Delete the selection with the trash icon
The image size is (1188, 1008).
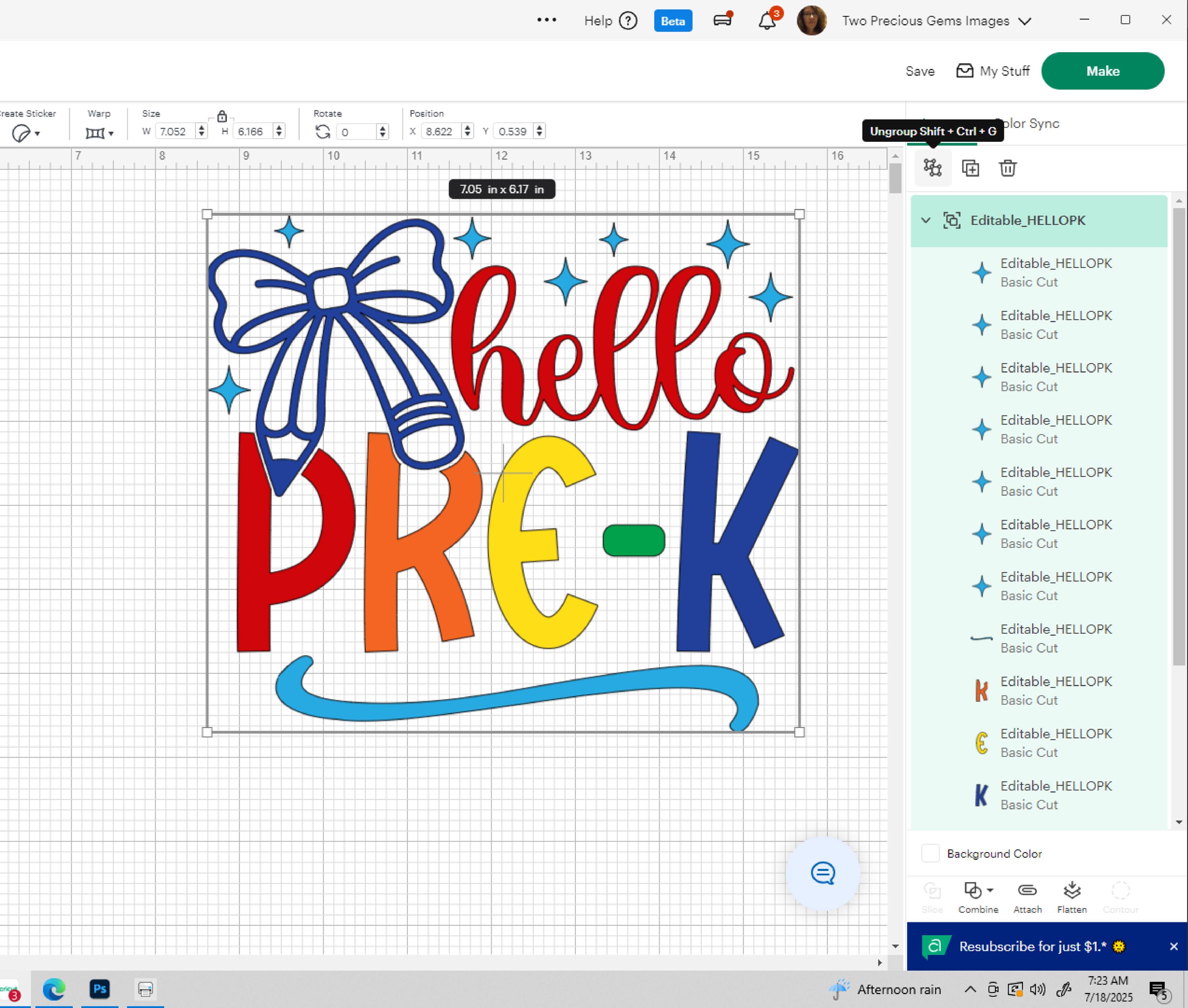1008,168
